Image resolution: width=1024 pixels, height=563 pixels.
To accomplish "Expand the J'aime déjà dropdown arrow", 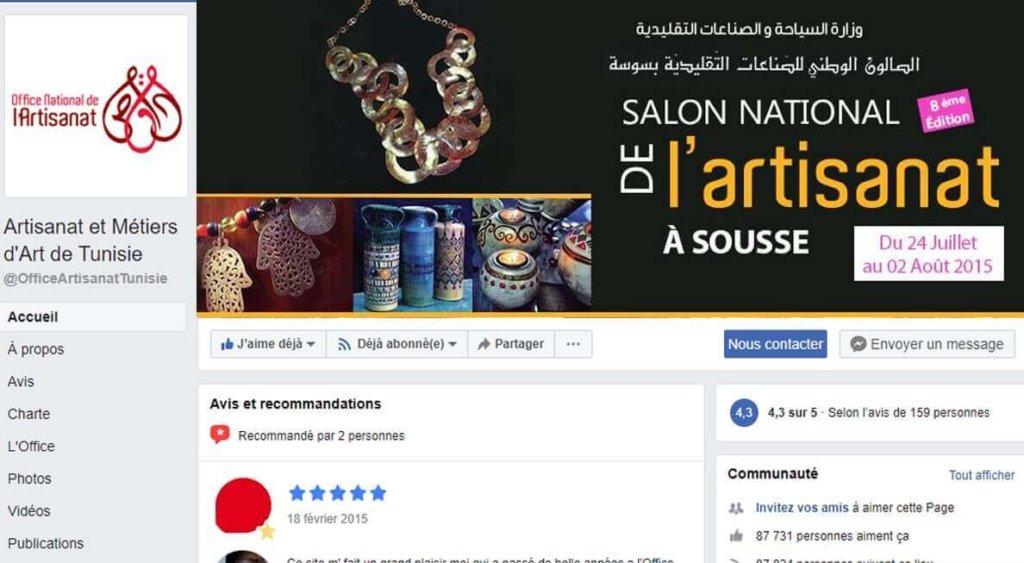I will point(311,344).
